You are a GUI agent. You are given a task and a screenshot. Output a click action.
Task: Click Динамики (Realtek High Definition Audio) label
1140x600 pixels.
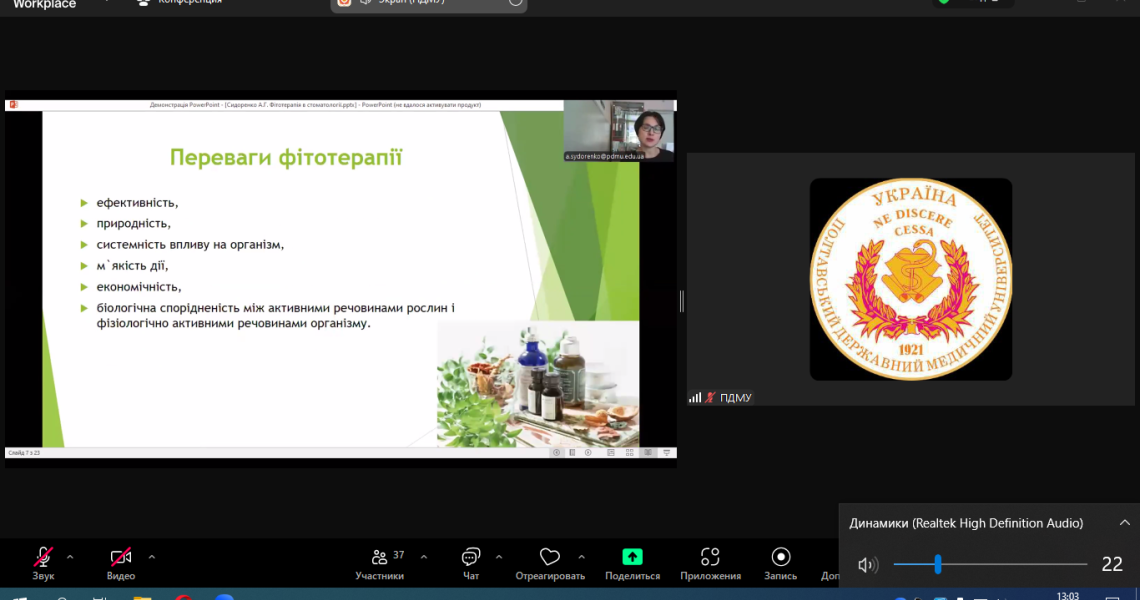(x=966, y=523)
